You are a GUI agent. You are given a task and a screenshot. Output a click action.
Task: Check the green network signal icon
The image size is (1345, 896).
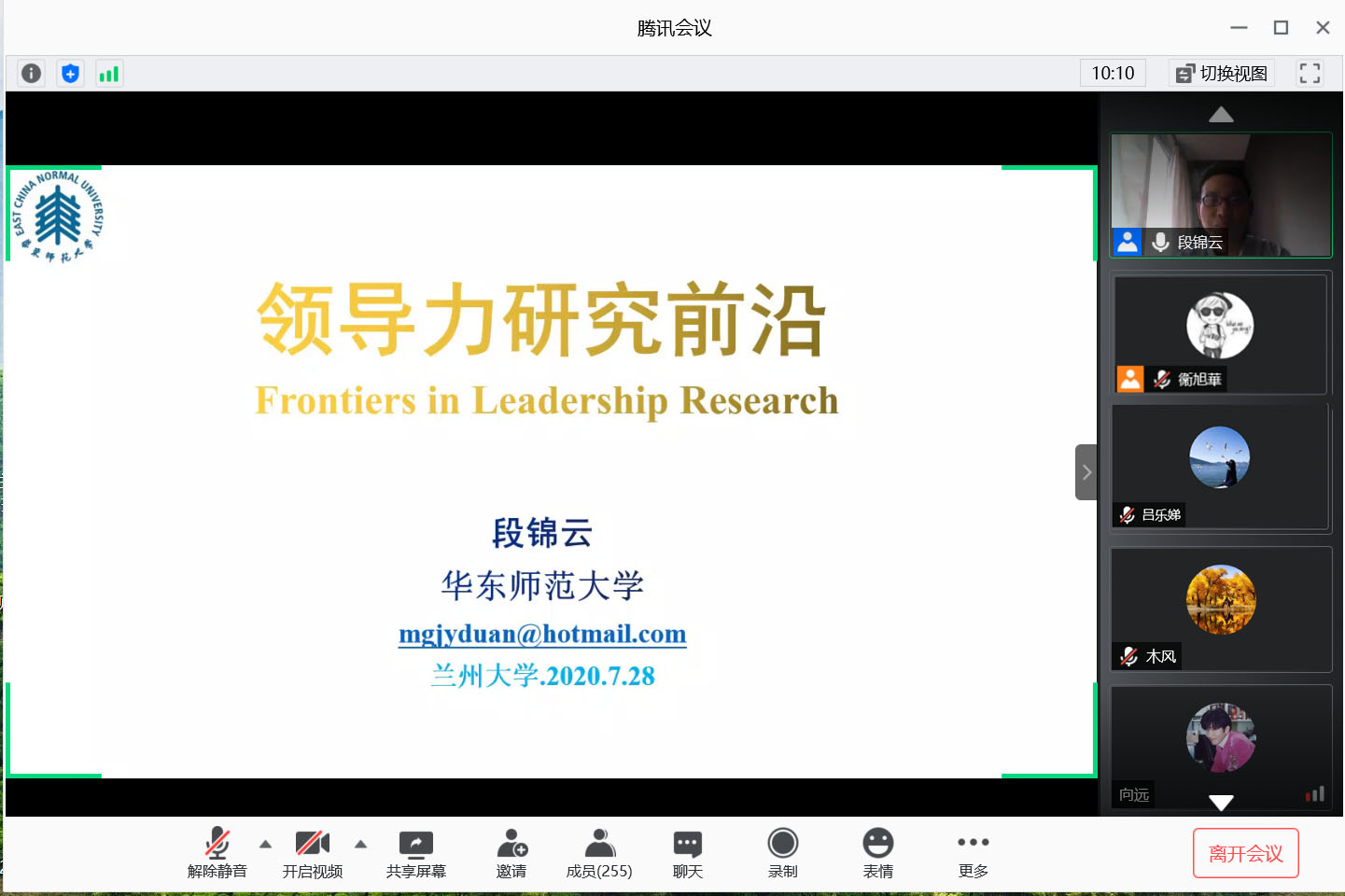pos(109,74)
